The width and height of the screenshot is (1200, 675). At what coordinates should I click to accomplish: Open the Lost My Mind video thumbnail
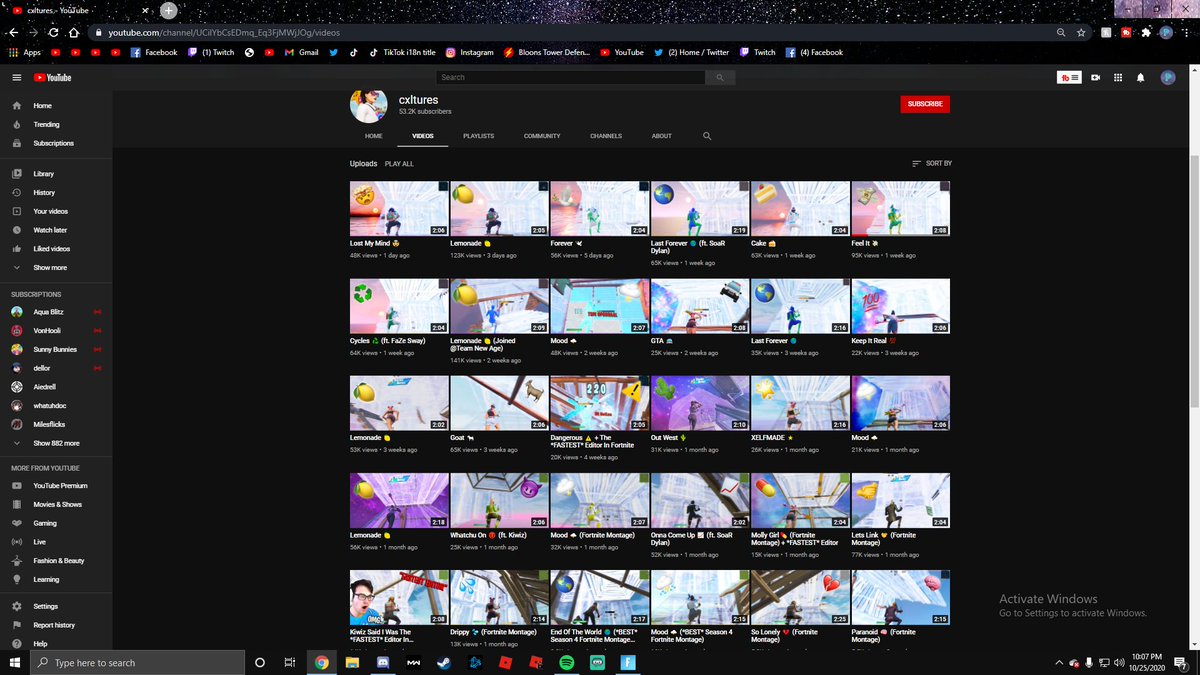pyautogui.click(x=399, y=208)
